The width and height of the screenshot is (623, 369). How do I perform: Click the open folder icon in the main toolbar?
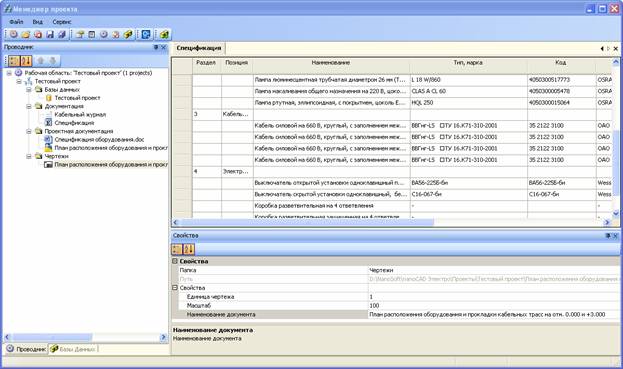pyautogui.click(x=26, y=35)
